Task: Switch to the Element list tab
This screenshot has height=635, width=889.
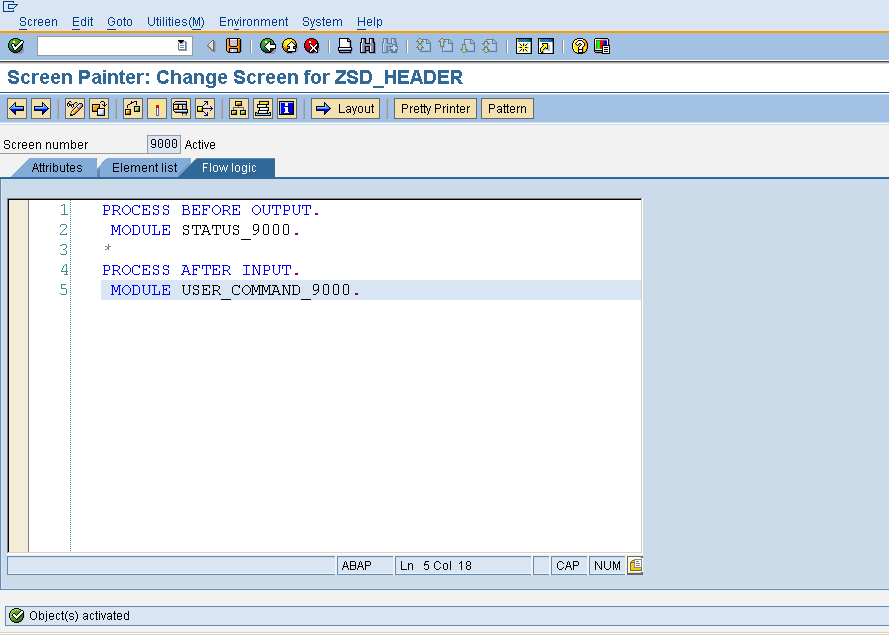Action: [143, 168]
